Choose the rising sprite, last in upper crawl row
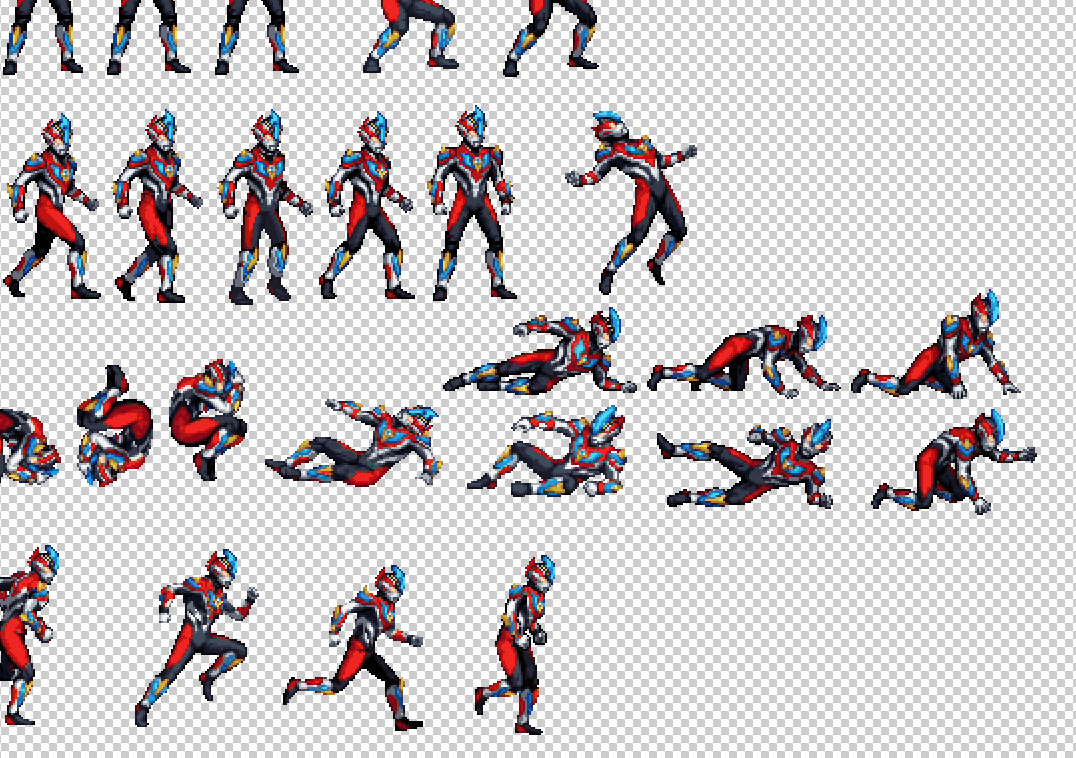 click(x=936, y=344)
